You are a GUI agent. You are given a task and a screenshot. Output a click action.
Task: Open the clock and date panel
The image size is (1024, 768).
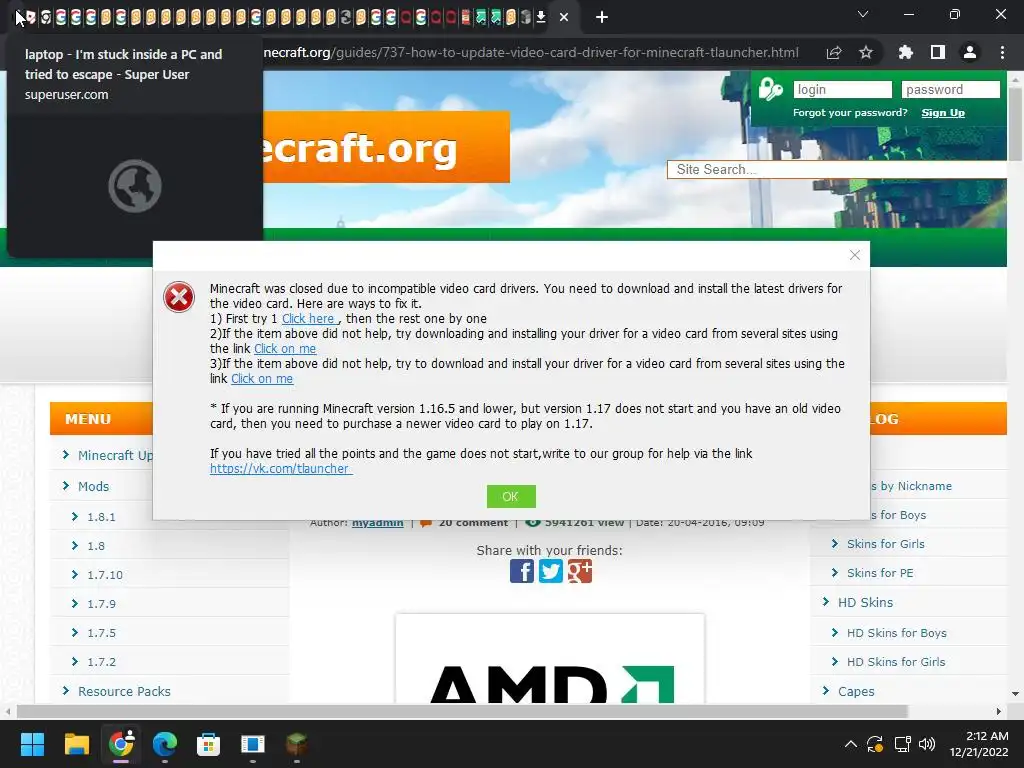click(978, 744)
